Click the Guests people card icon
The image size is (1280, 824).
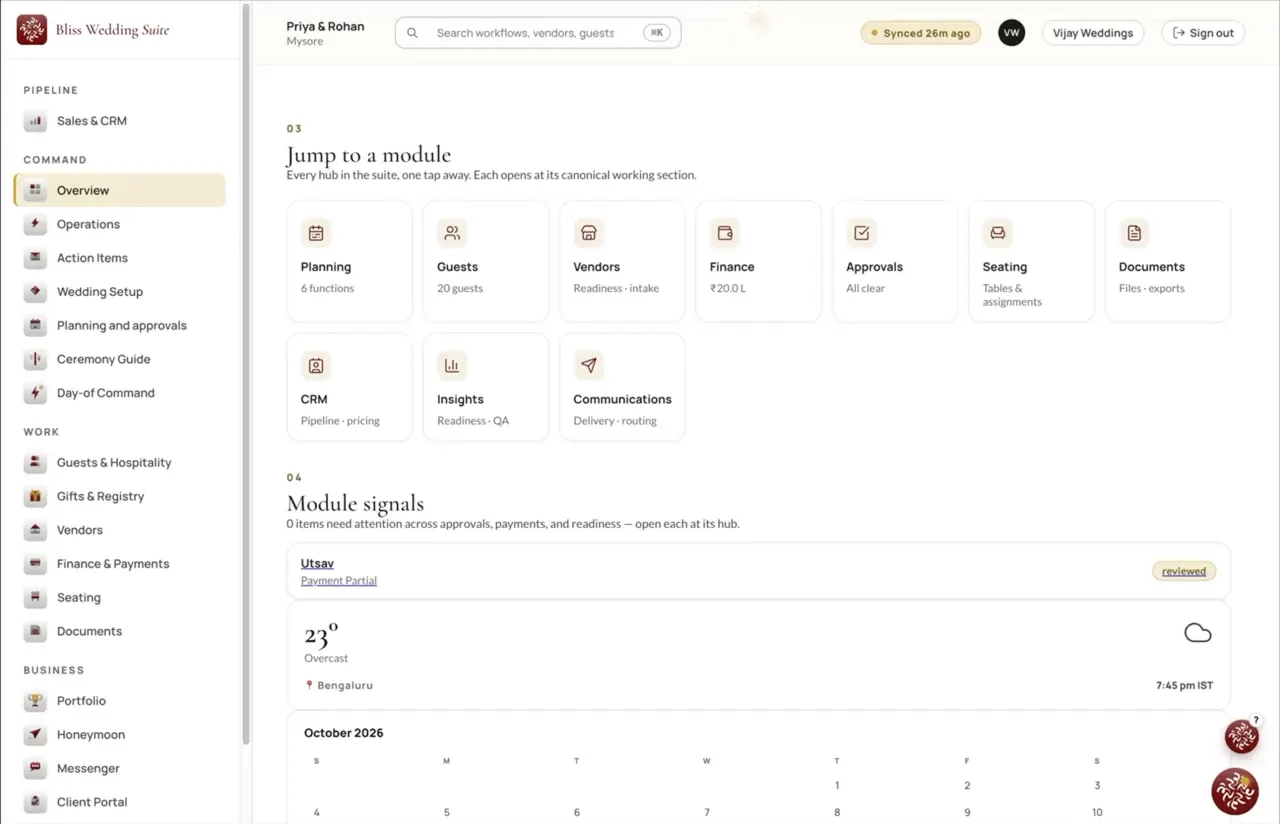click(452, 233)
